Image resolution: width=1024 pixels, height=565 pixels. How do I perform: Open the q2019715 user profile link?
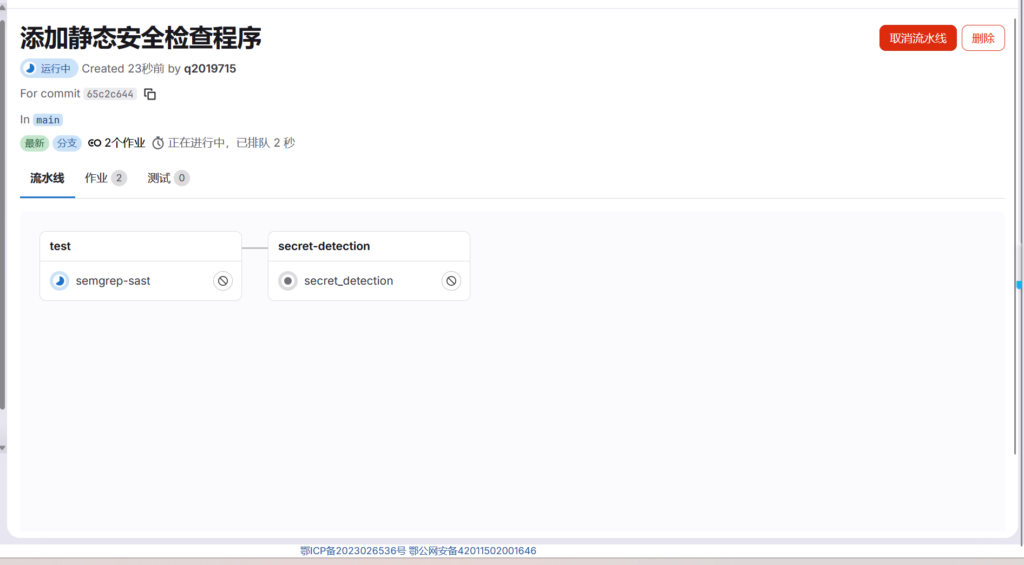coord(210,69)
